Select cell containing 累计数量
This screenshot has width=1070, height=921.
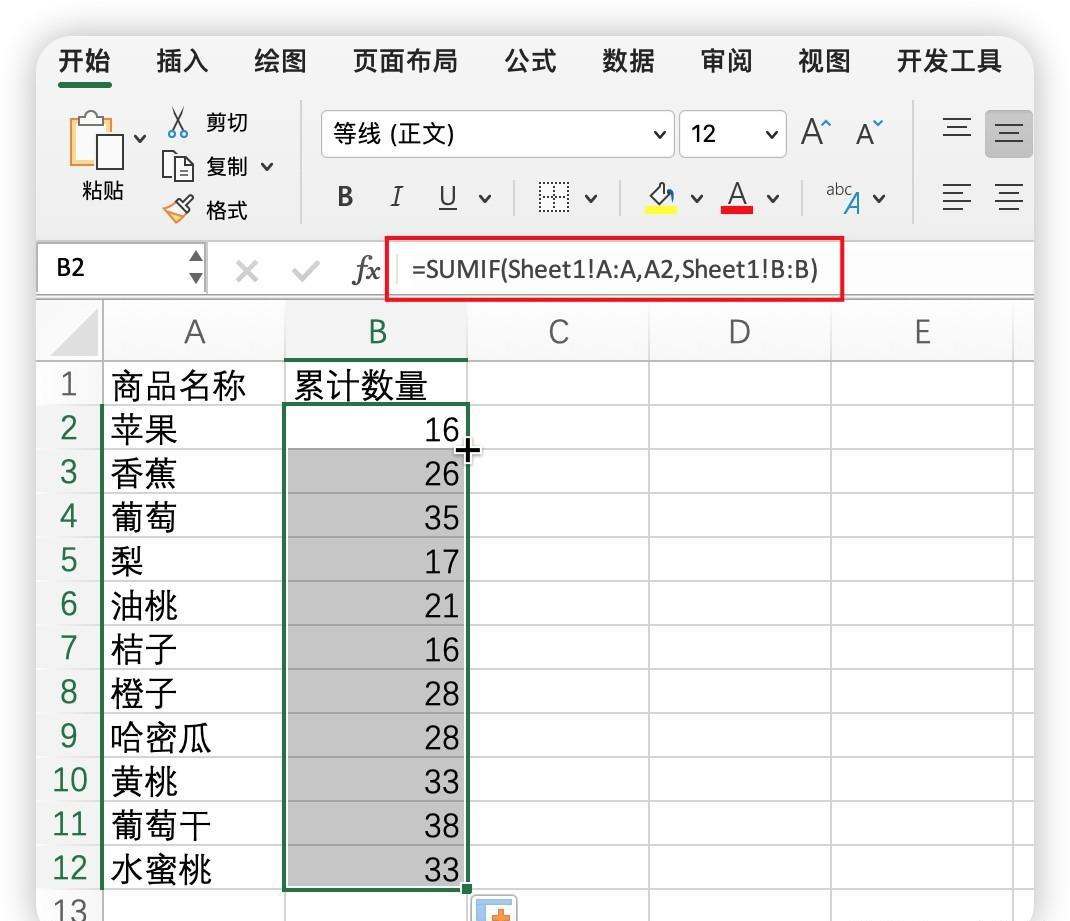377,384
